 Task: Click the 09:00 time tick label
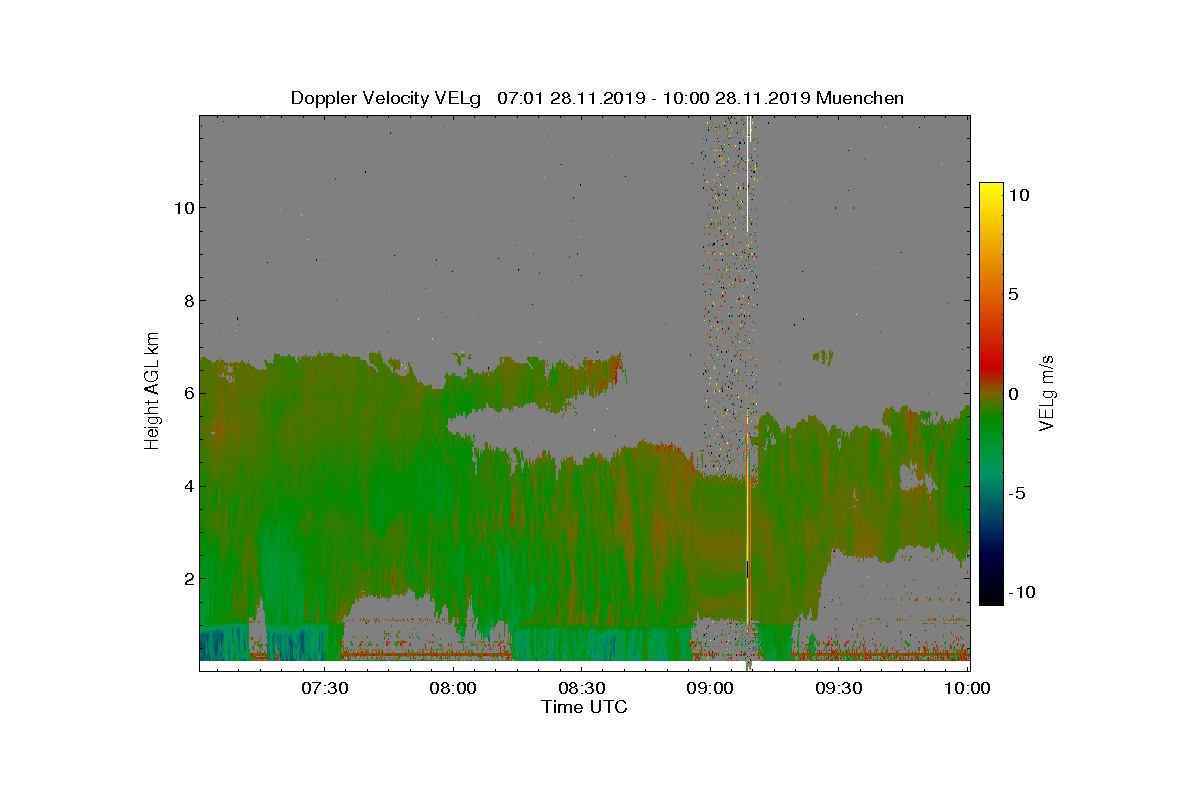710,688
